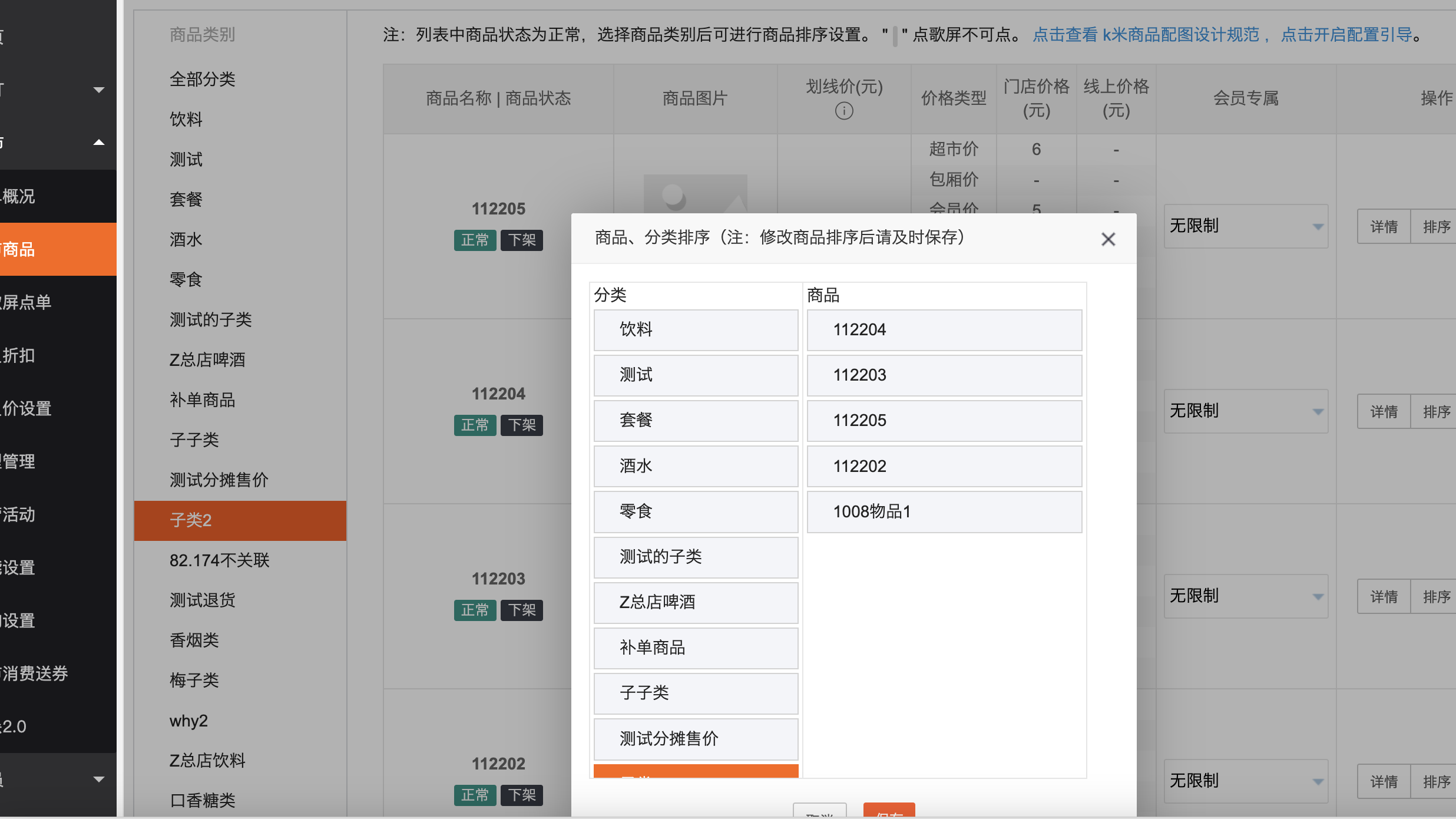Expand the first collapsed dark sidebar section arrow

99,90
